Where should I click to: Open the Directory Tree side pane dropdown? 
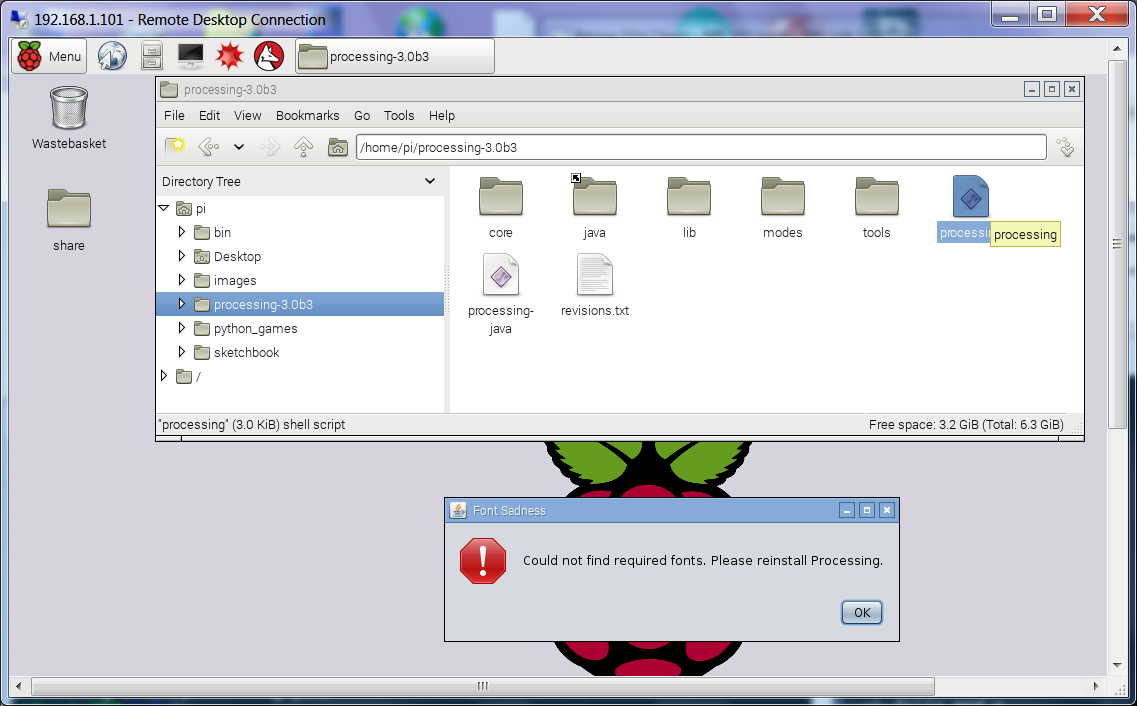pos(430,181)
